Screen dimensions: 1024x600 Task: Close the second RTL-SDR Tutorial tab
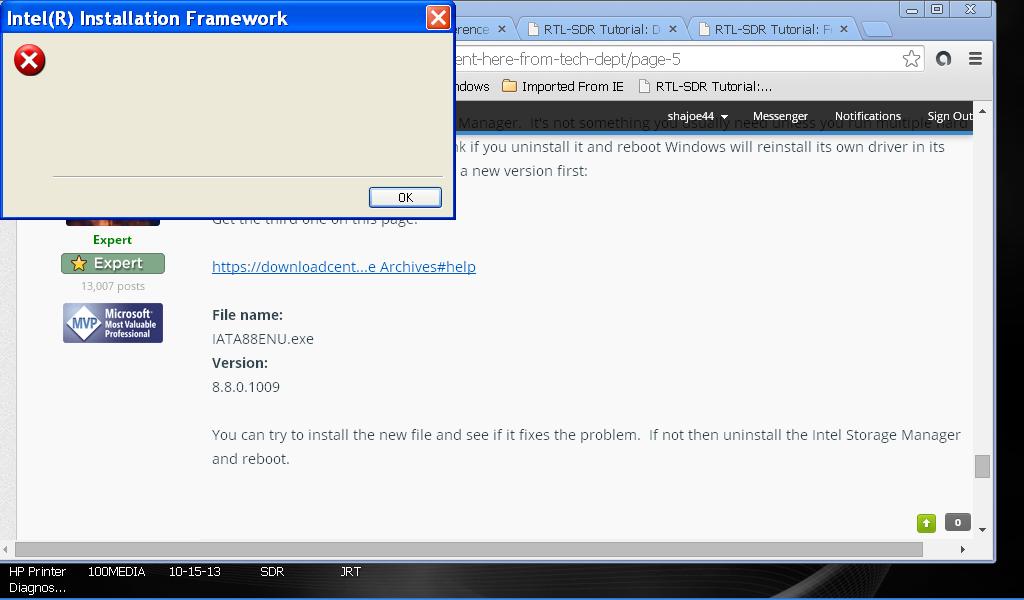pos(844,29)
